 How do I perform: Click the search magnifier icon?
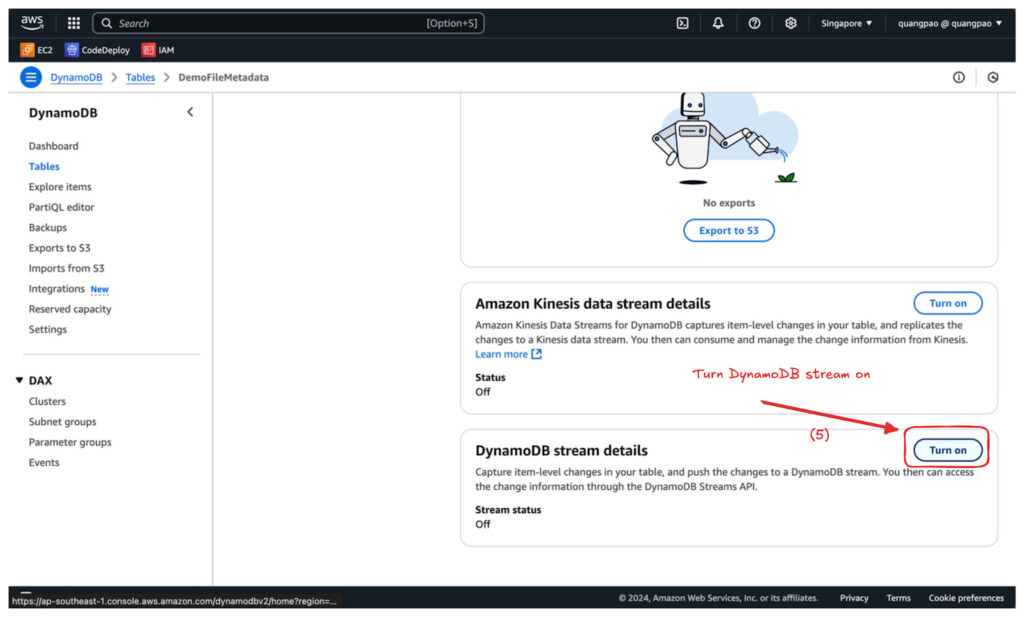point(106,23)
